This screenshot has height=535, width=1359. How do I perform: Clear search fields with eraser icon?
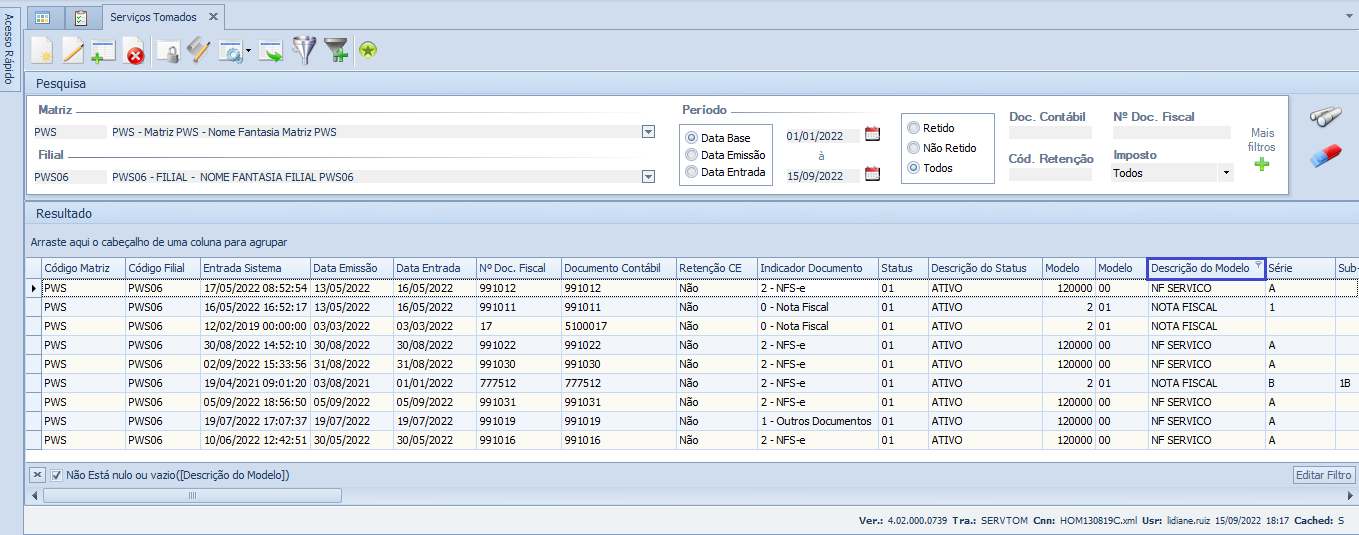tap(1325, 156)
